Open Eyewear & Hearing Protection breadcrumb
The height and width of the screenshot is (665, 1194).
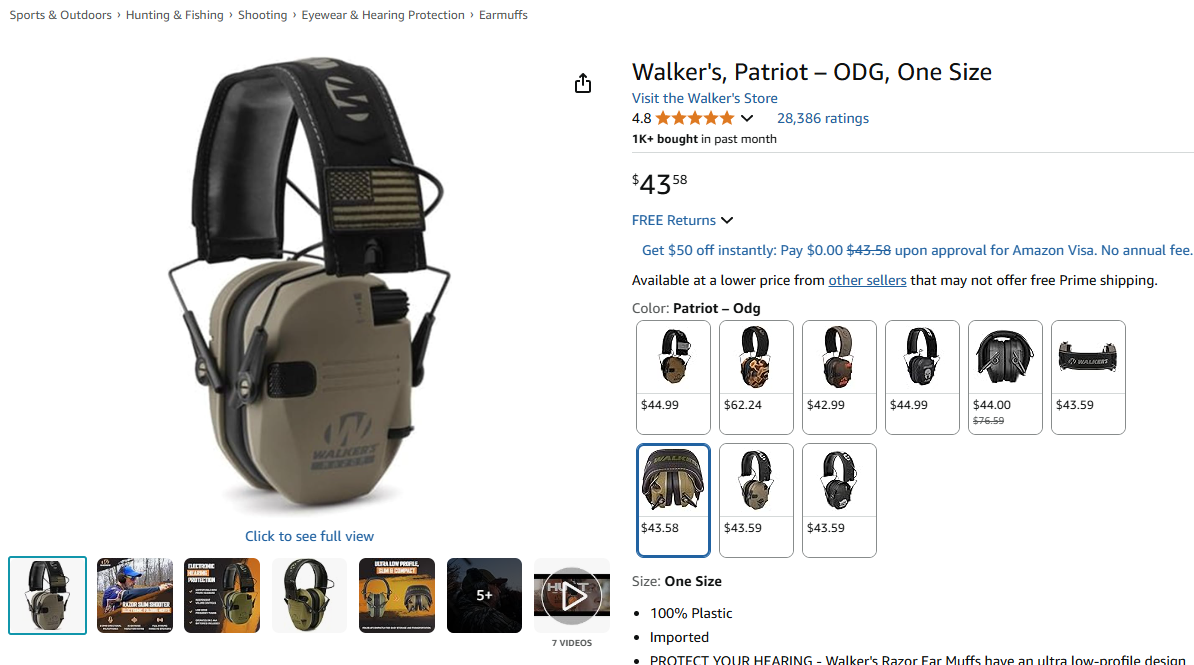pyautogui.click(x=382, y=15)
